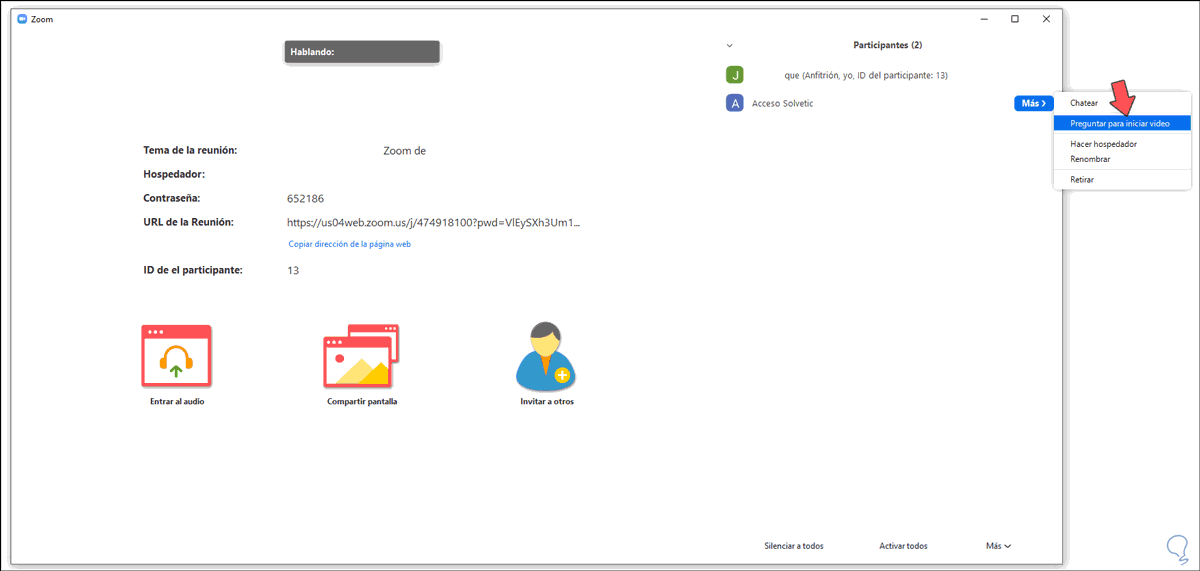Click the Zoom de meeting topic value

tap(405, 151)
